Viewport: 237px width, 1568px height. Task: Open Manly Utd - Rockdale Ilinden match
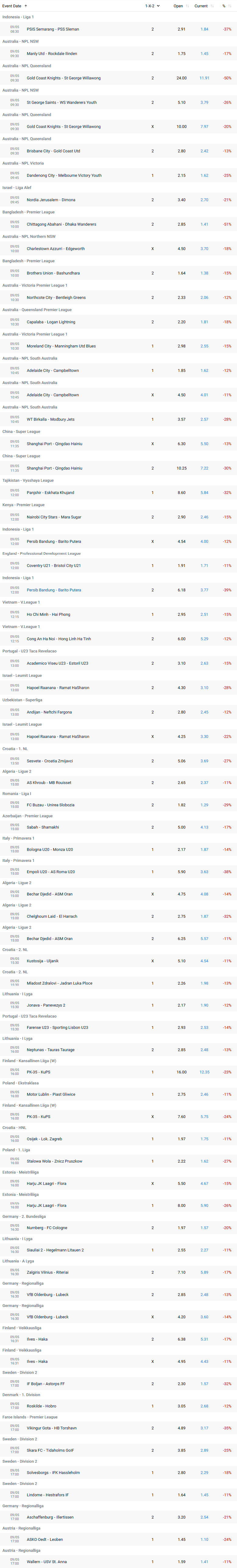point(52,53)
